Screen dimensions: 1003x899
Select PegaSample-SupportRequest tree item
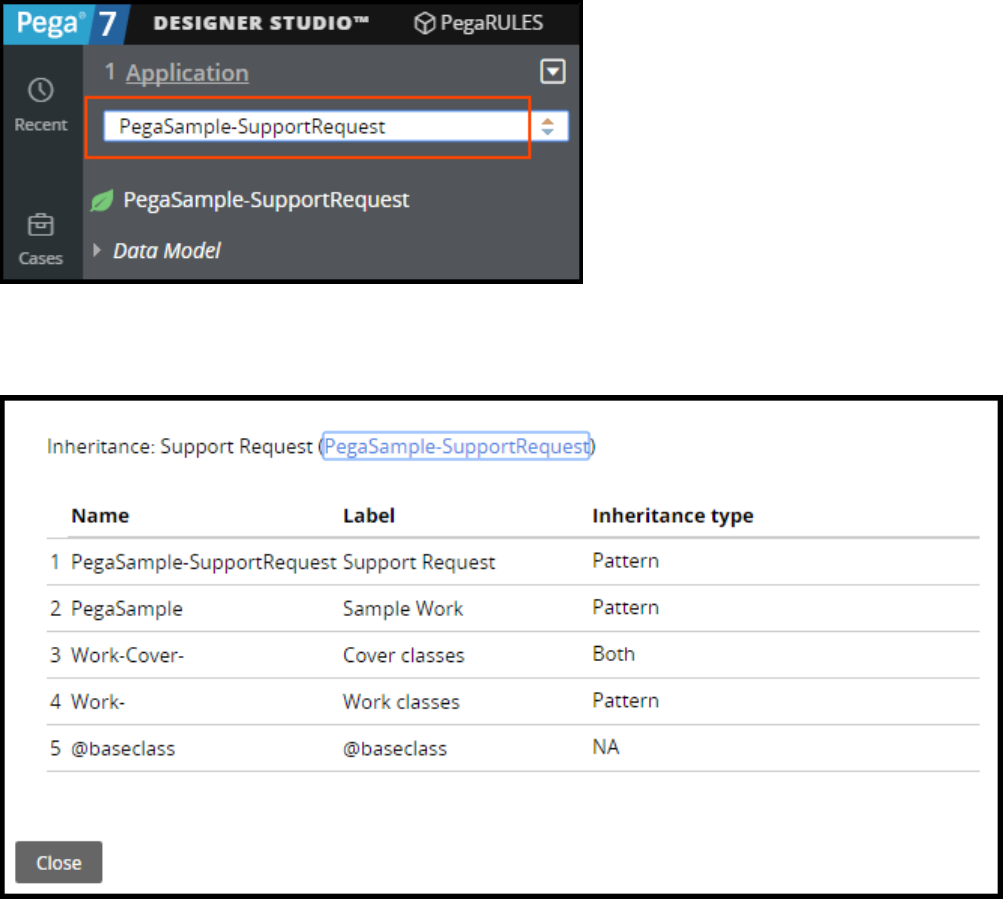pos(266,200)
